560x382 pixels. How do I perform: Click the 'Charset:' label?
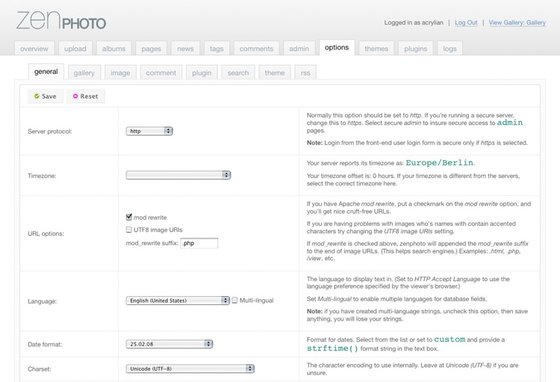[x=39, y=369]
